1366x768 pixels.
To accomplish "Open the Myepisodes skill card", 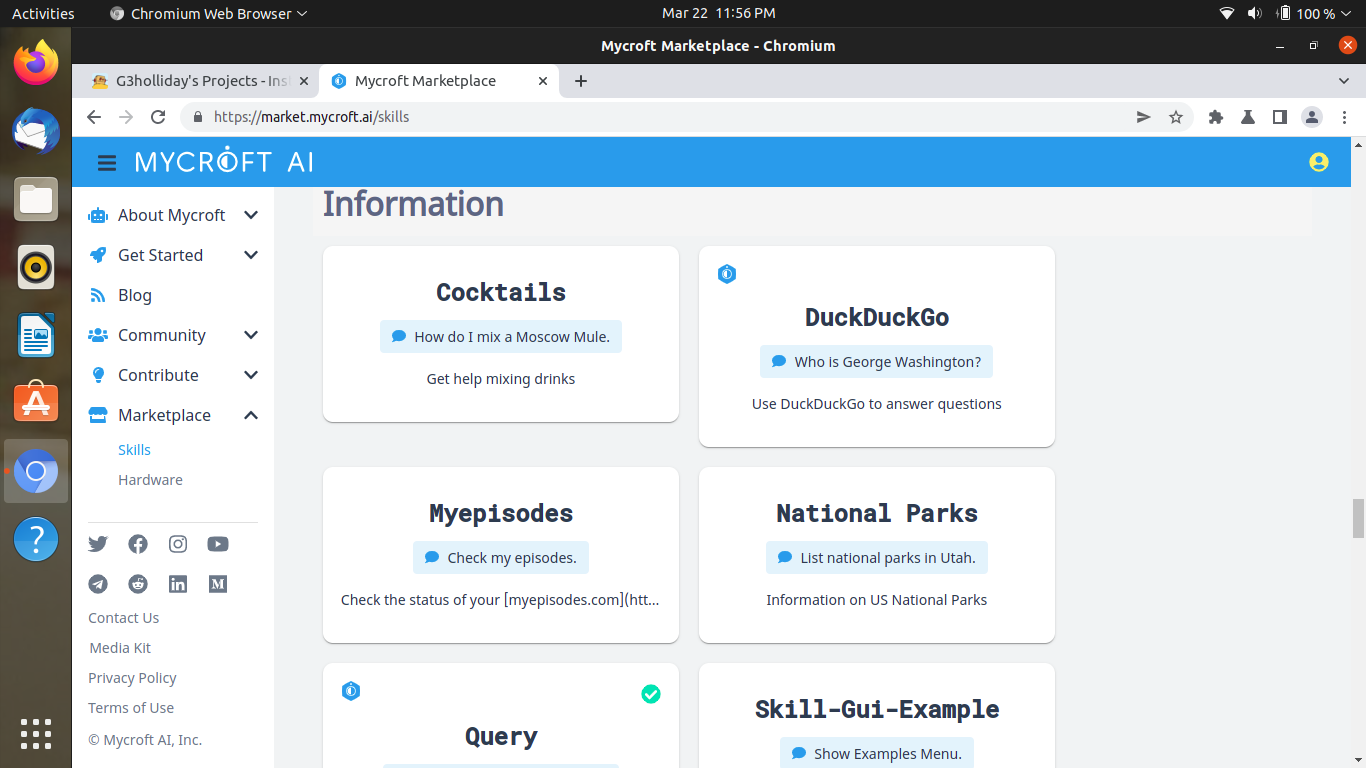I will [x=501, y=555].
